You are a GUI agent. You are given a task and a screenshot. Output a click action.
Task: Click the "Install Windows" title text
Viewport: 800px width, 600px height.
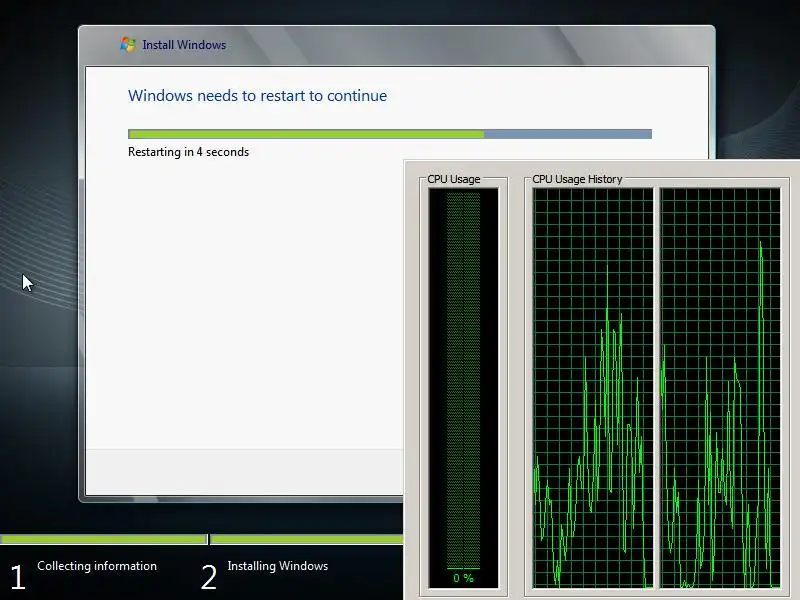(x=184, y=45)
